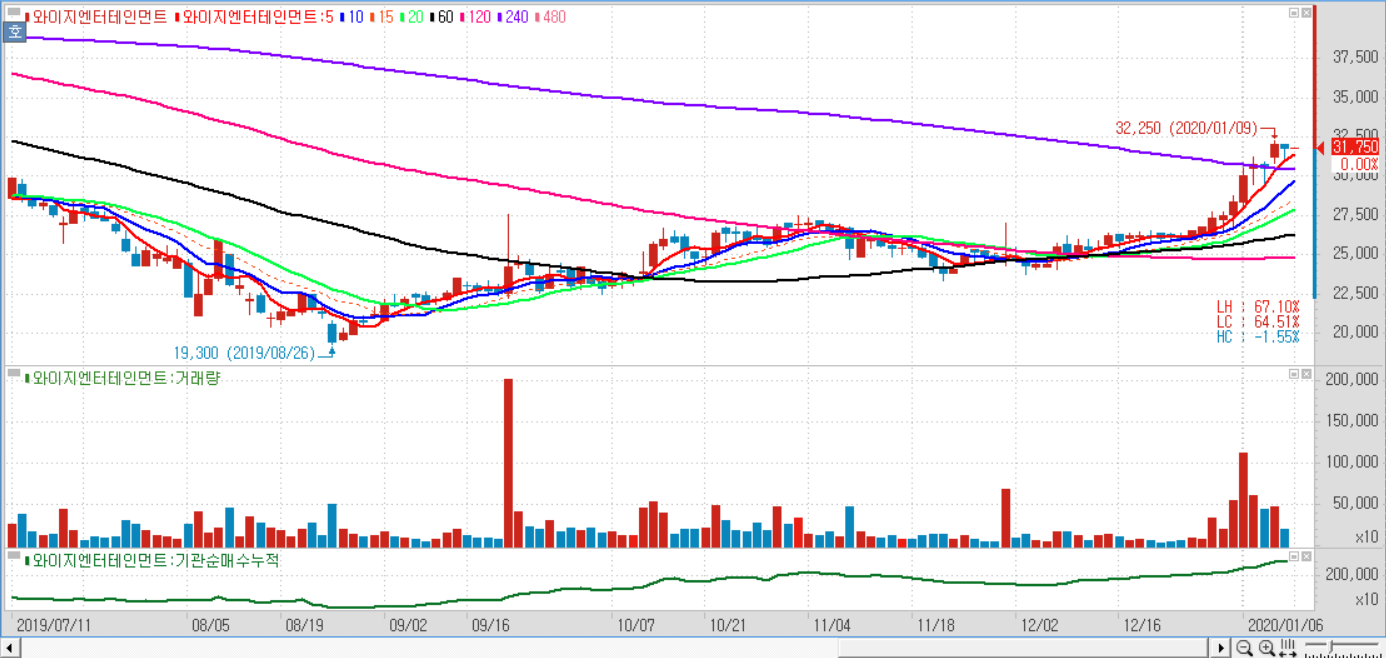
Task: Click the 10/07 date axis label
Action: click(637, 625)
